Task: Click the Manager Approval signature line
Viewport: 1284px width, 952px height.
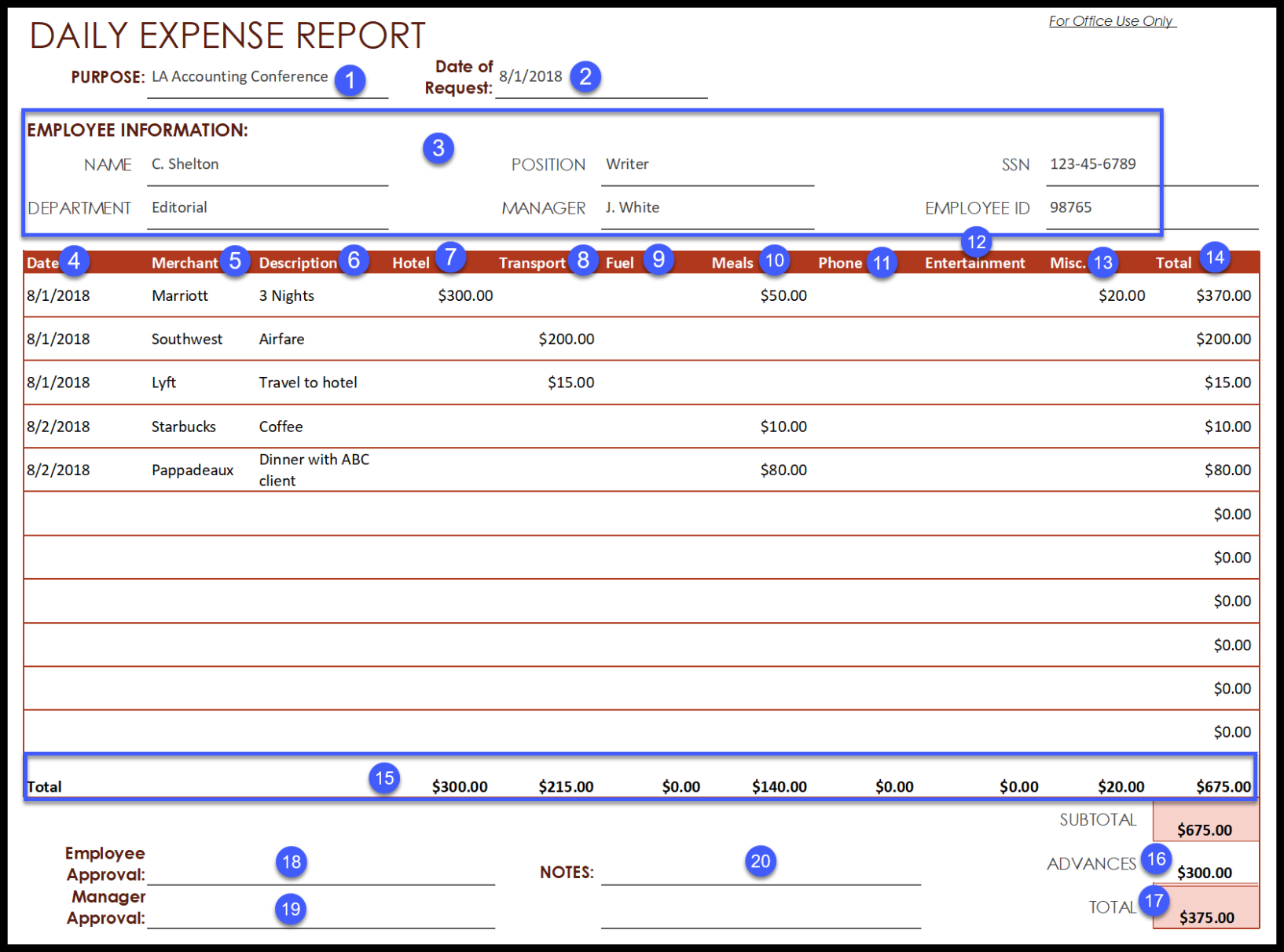Action: [x=321, y=917]
